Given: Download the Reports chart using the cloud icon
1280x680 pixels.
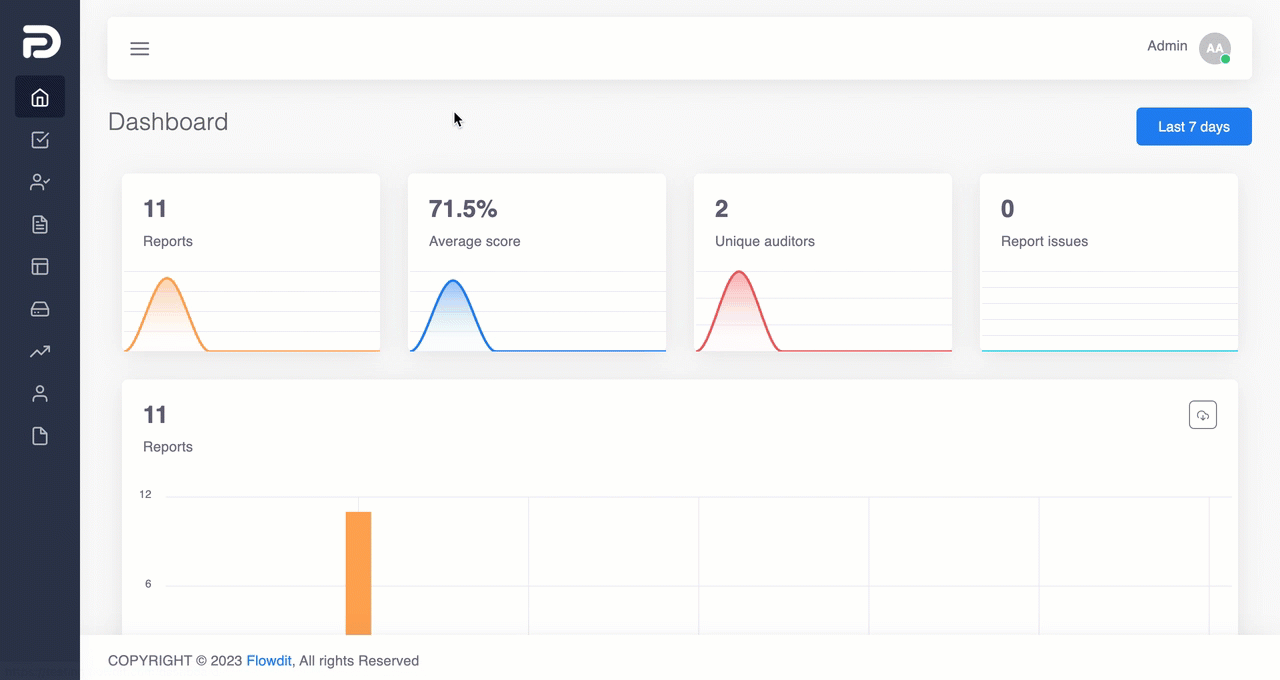Looking at the screenshot, I should click(x=1203, y=415).
